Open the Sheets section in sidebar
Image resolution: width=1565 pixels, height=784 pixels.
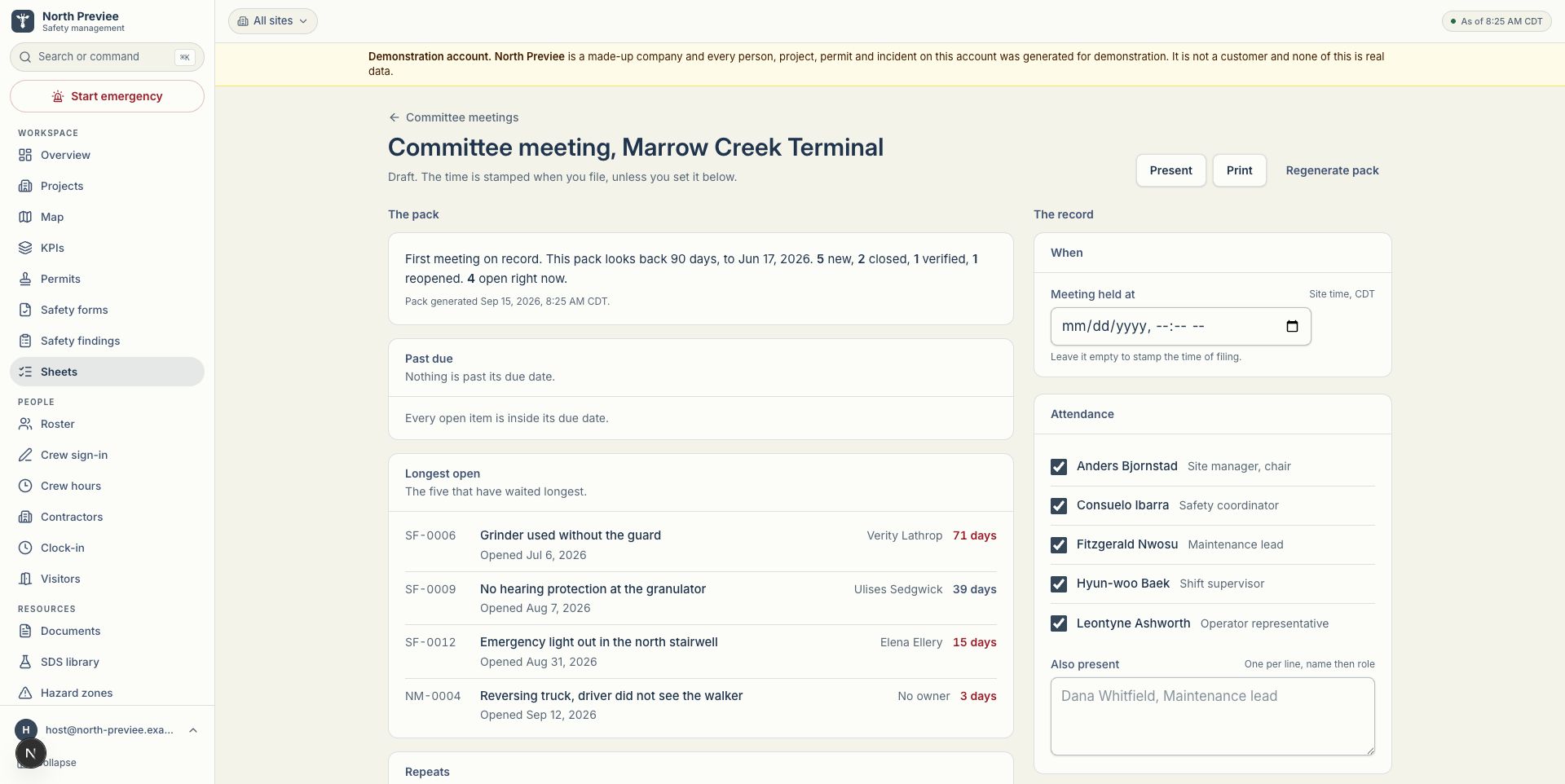[107, 372]
